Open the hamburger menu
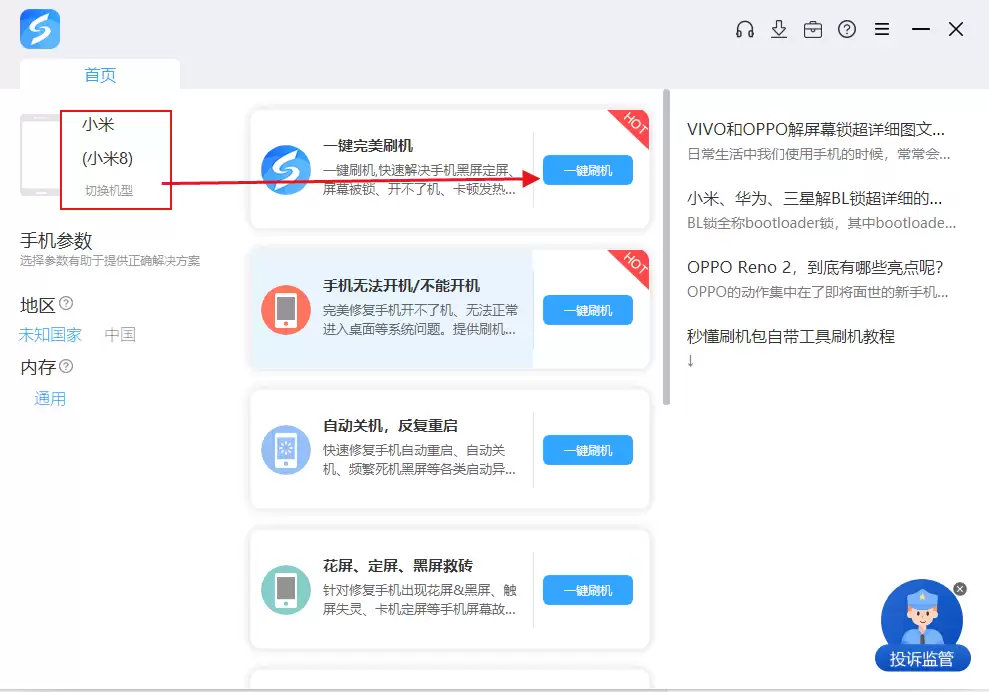Image resolution: width=989 pixels, height=692 pixels. pyautogui.click(x=881, y=29)
